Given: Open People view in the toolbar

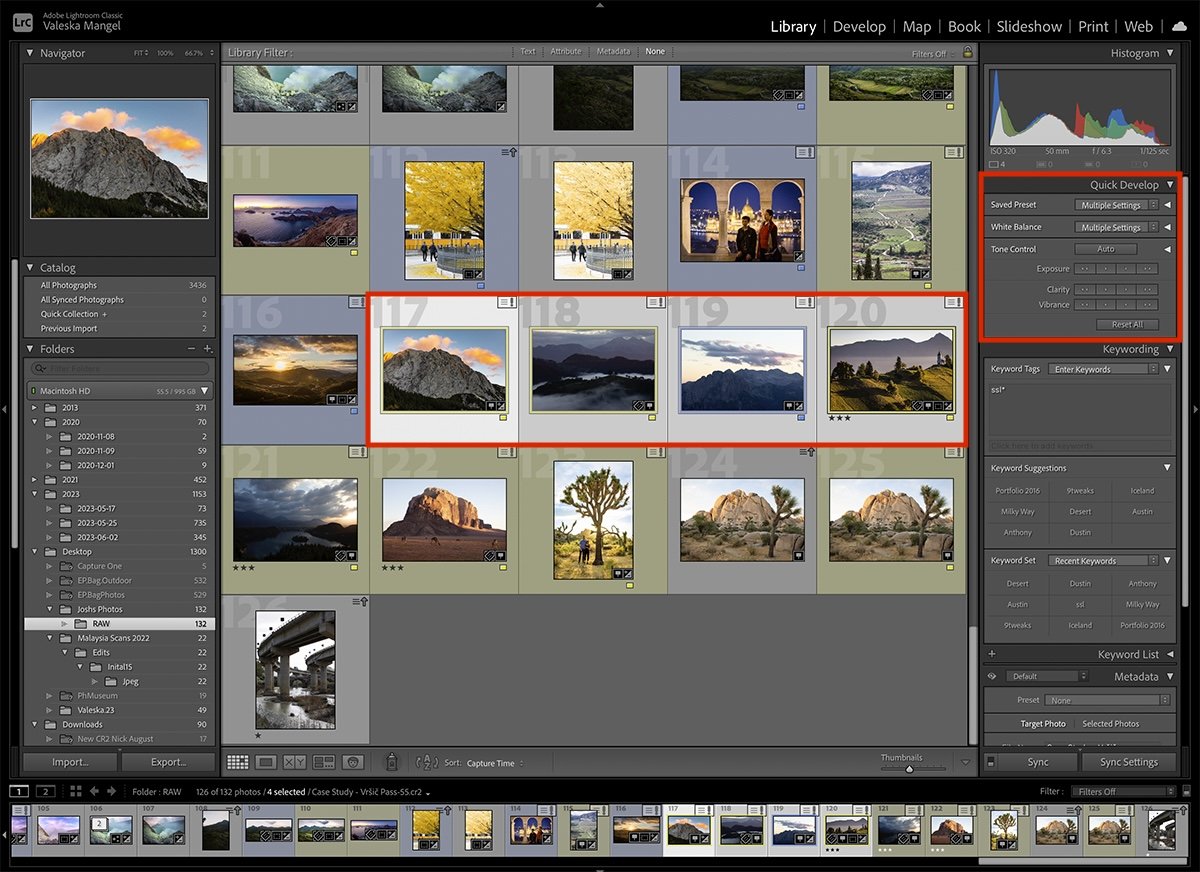Looking at the screenshot, I should coord(352,761).
